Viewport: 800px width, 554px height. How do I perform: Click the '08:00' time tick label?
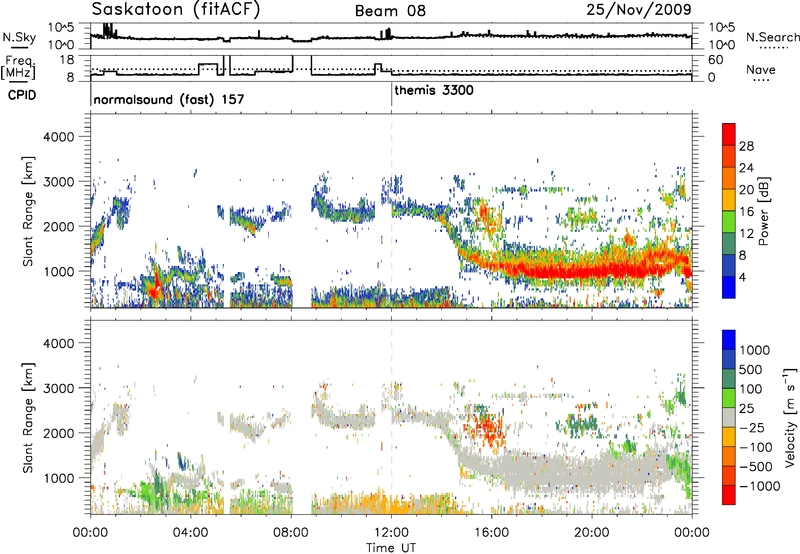[x=291, y=533]
